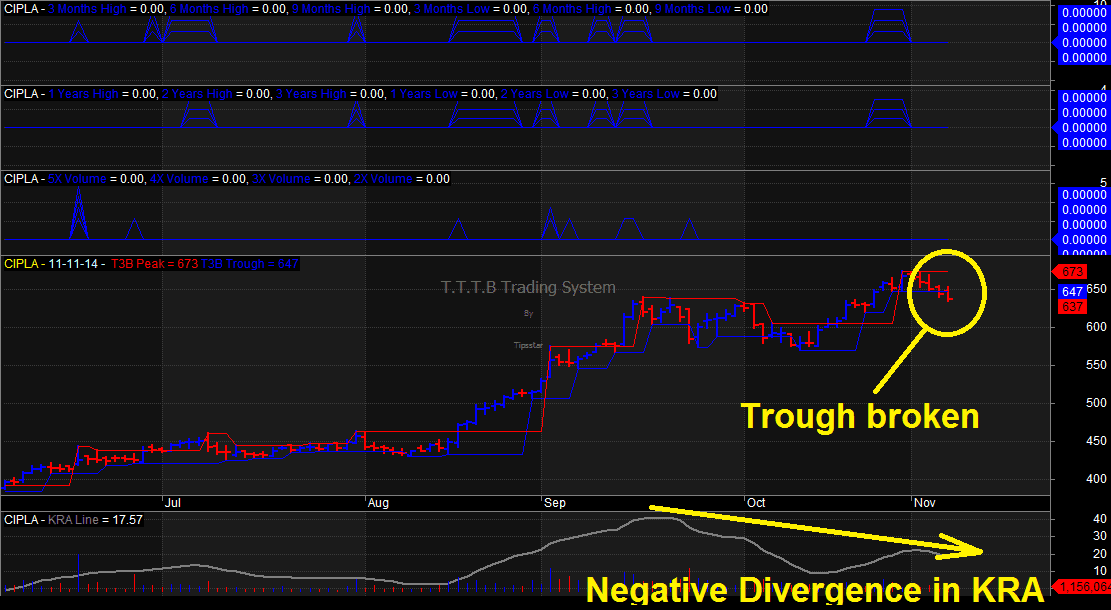The height and width of the screenshot is (610, 1111).
Task: Click the red 637 last-price tag
Action: (1072, 307)
